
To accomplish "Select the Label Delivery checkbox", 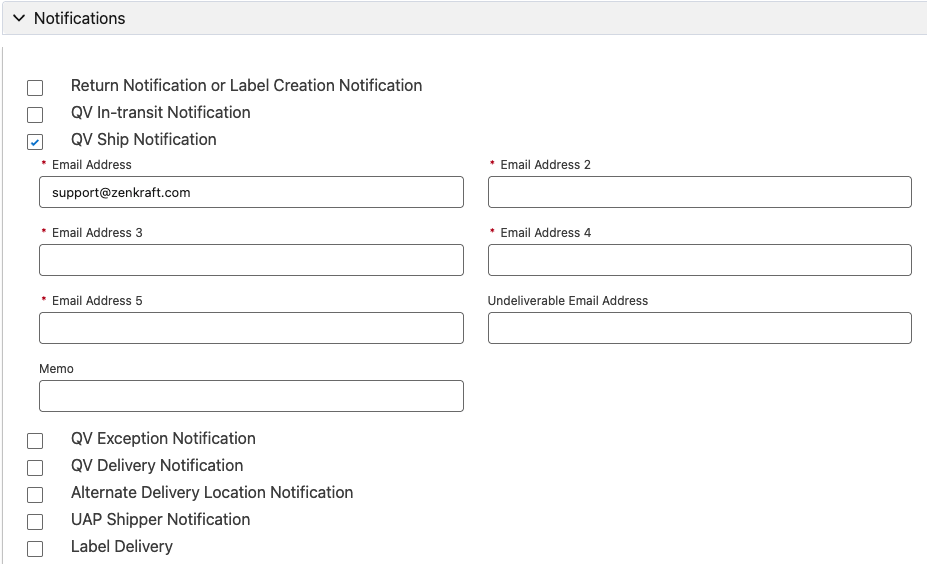I will click(35, 549).
